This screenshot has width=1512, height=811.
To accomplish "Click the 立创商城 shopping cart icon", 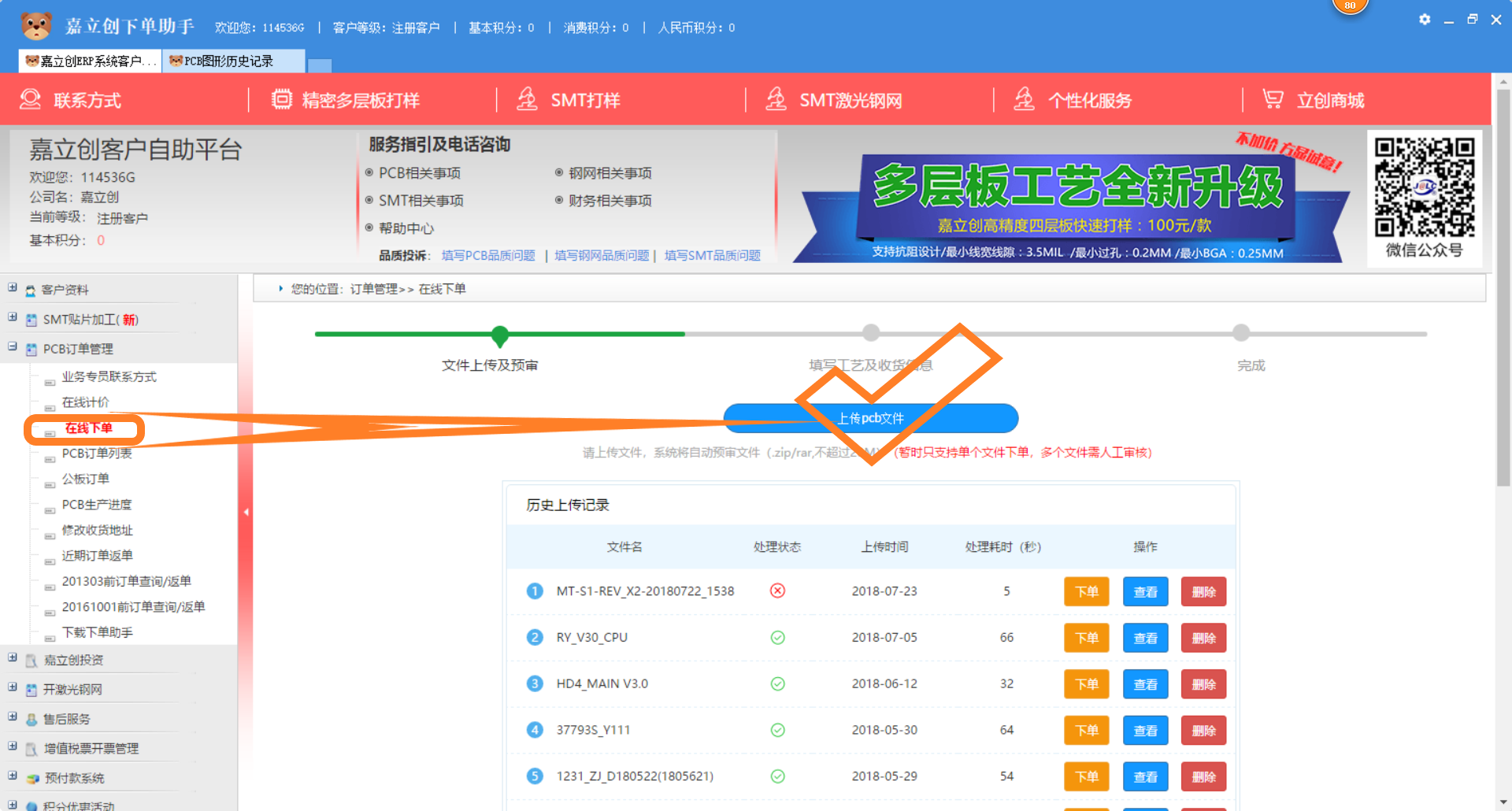I will point(1273,100).
